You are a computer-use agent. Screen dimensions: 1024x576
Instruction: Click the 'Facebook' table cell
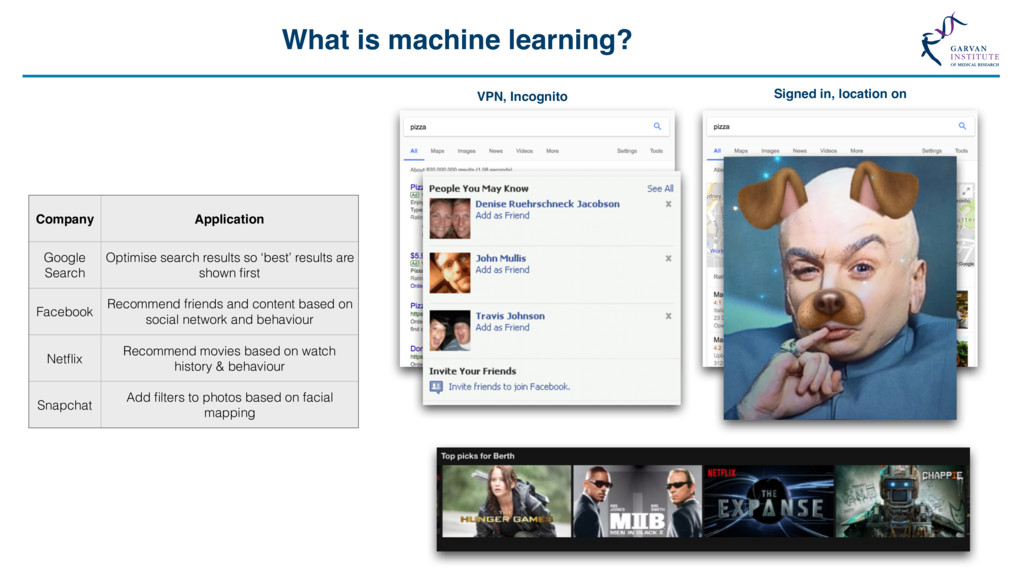tap(65, 312)
